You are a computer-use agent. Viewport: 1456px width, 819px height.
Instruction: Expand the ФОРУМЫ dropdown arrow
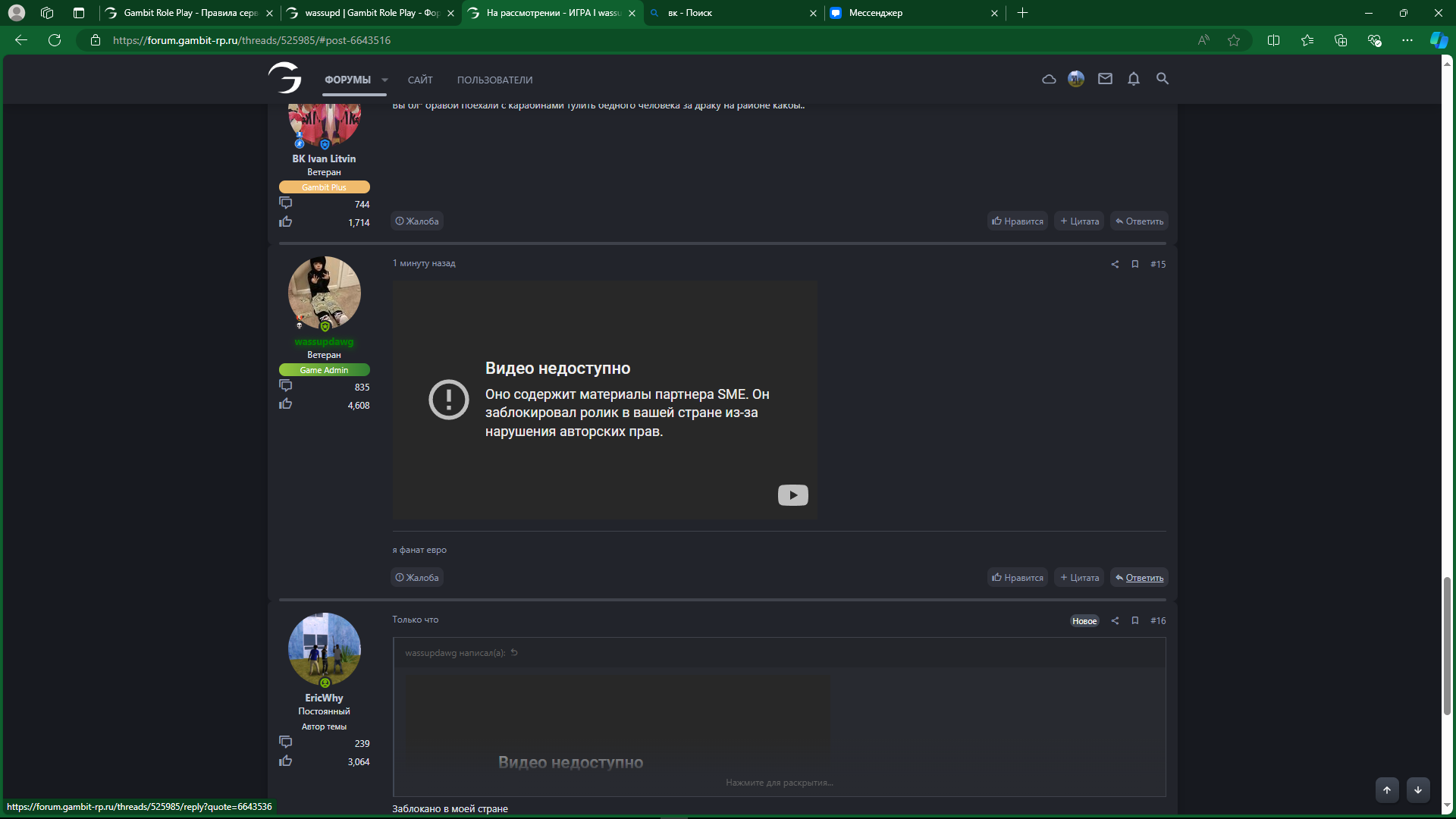[384, 80]
